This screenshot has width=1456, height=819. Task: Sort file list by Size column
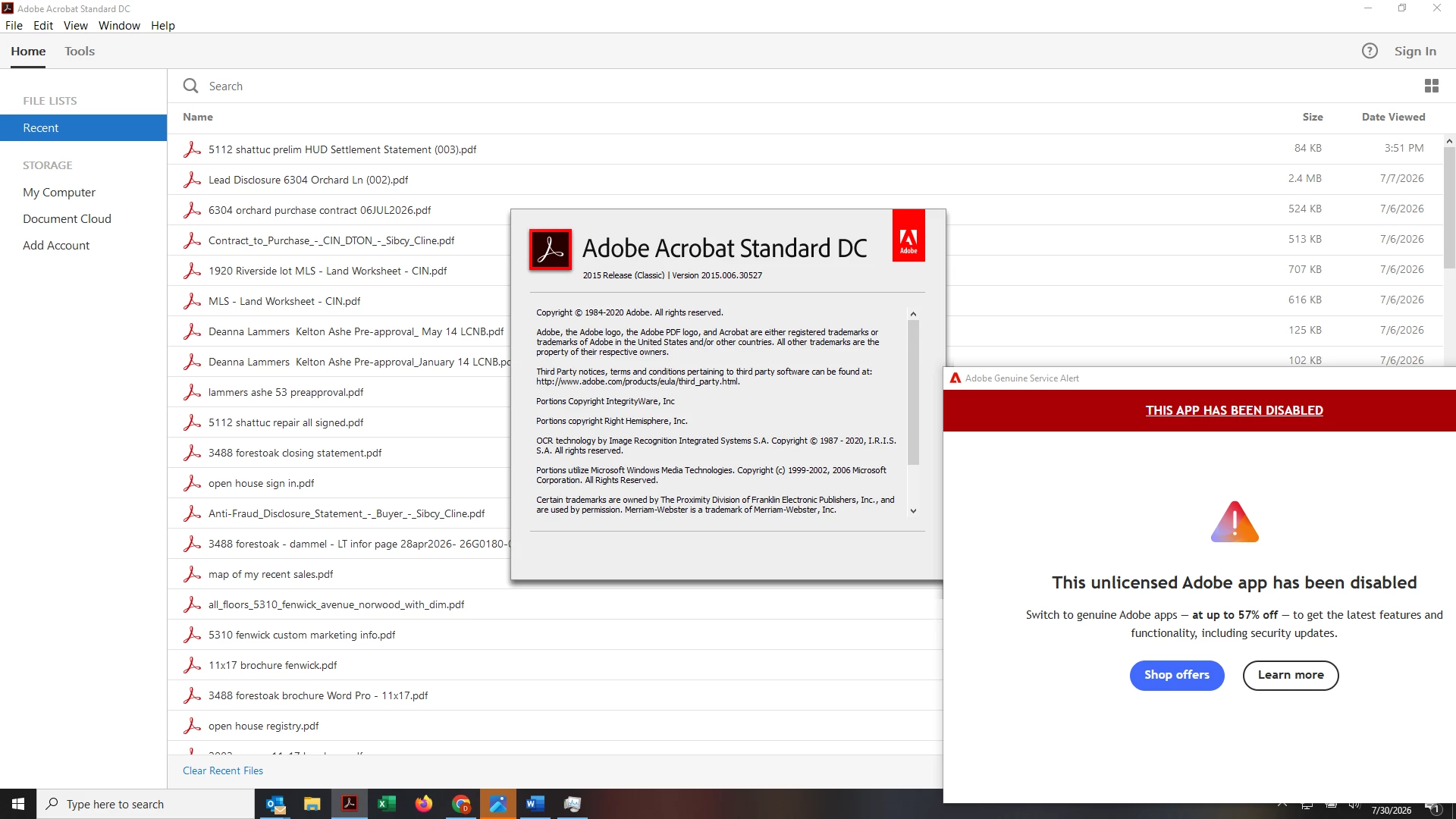(1313, 117)
